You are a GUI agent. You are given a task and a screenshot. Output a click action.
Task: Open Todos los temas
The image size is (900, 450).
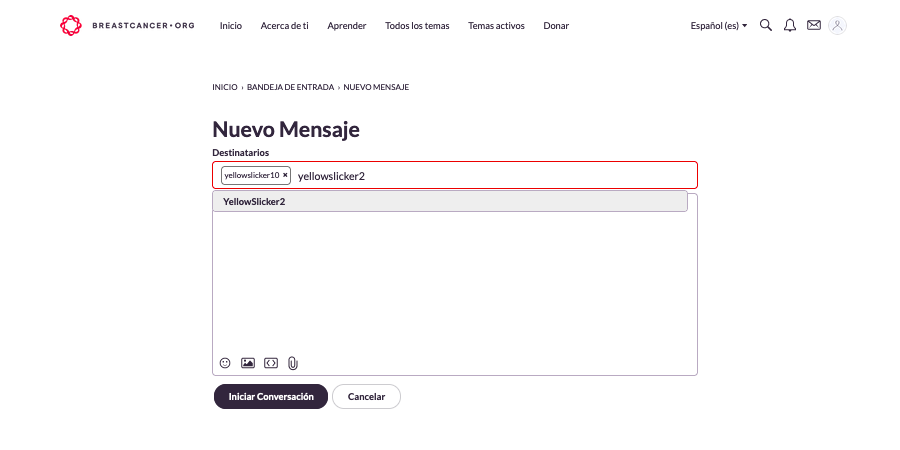tap(417, 26)
